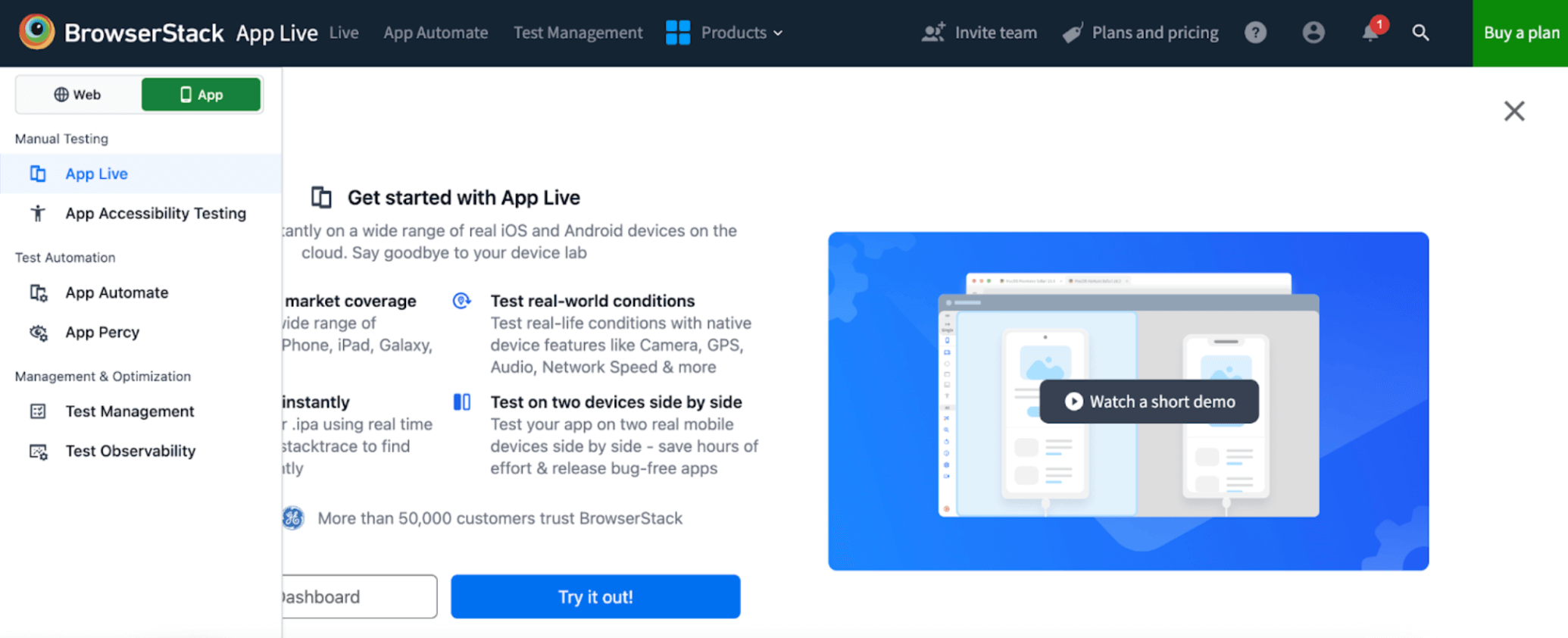This screenshot has height=638, width=1568.
Task: Click the Invite team people icon
Action: 933,33
